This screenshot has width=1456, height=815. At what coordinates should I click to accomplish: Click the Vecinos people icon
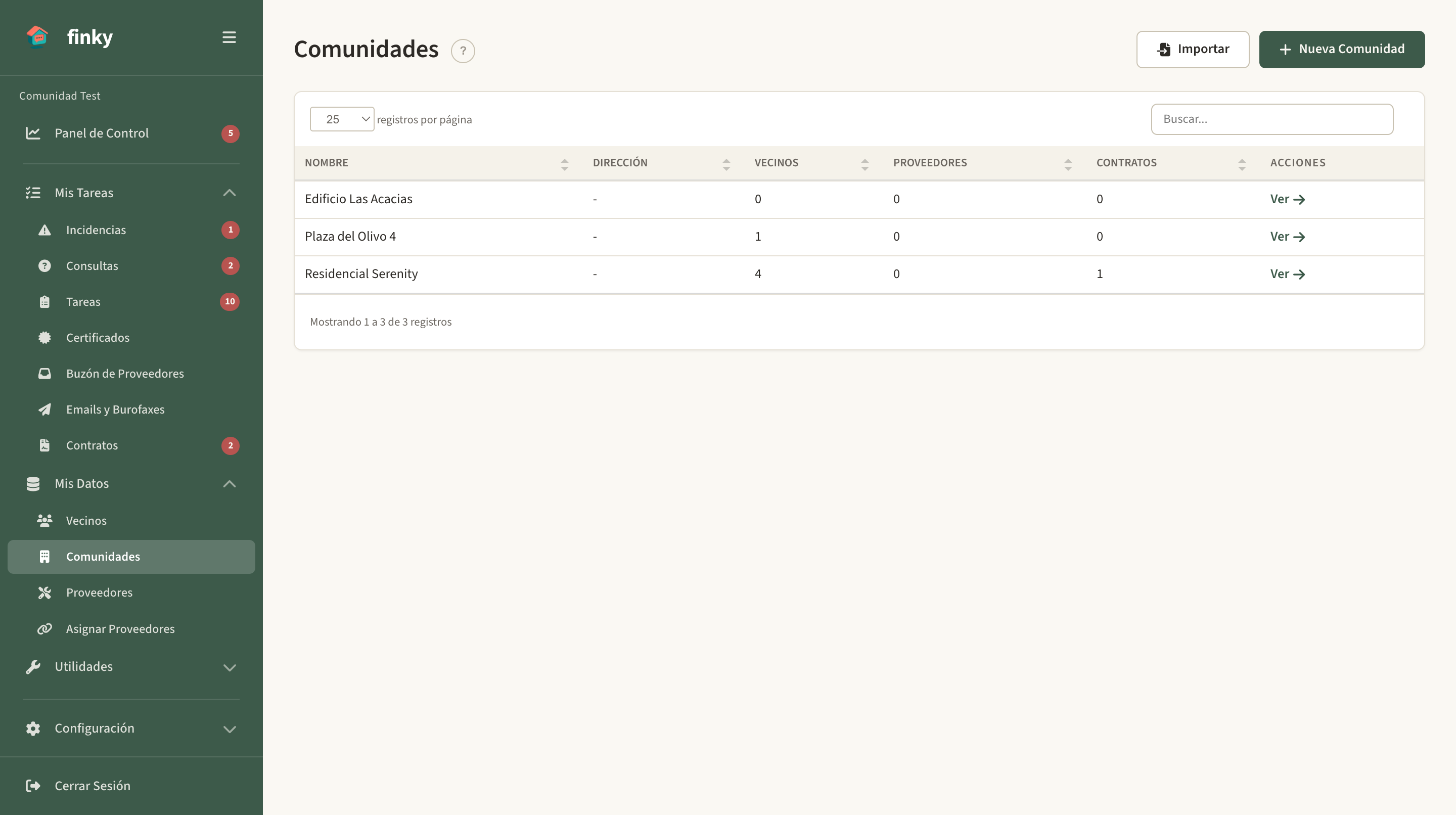point(44,521)
